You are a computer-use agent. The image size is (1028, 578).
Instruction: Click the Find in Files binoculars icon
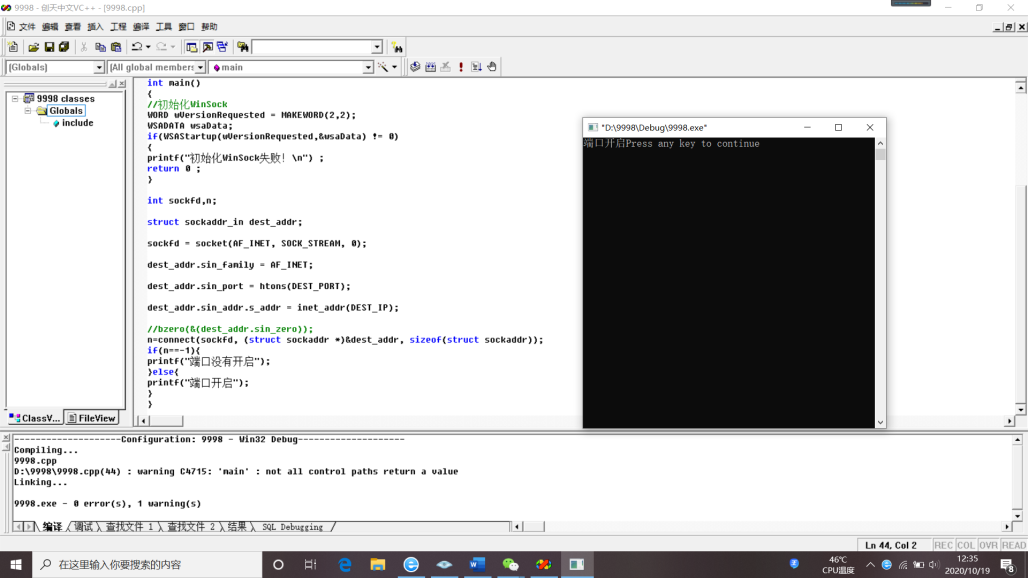click(x=243, y=47)
